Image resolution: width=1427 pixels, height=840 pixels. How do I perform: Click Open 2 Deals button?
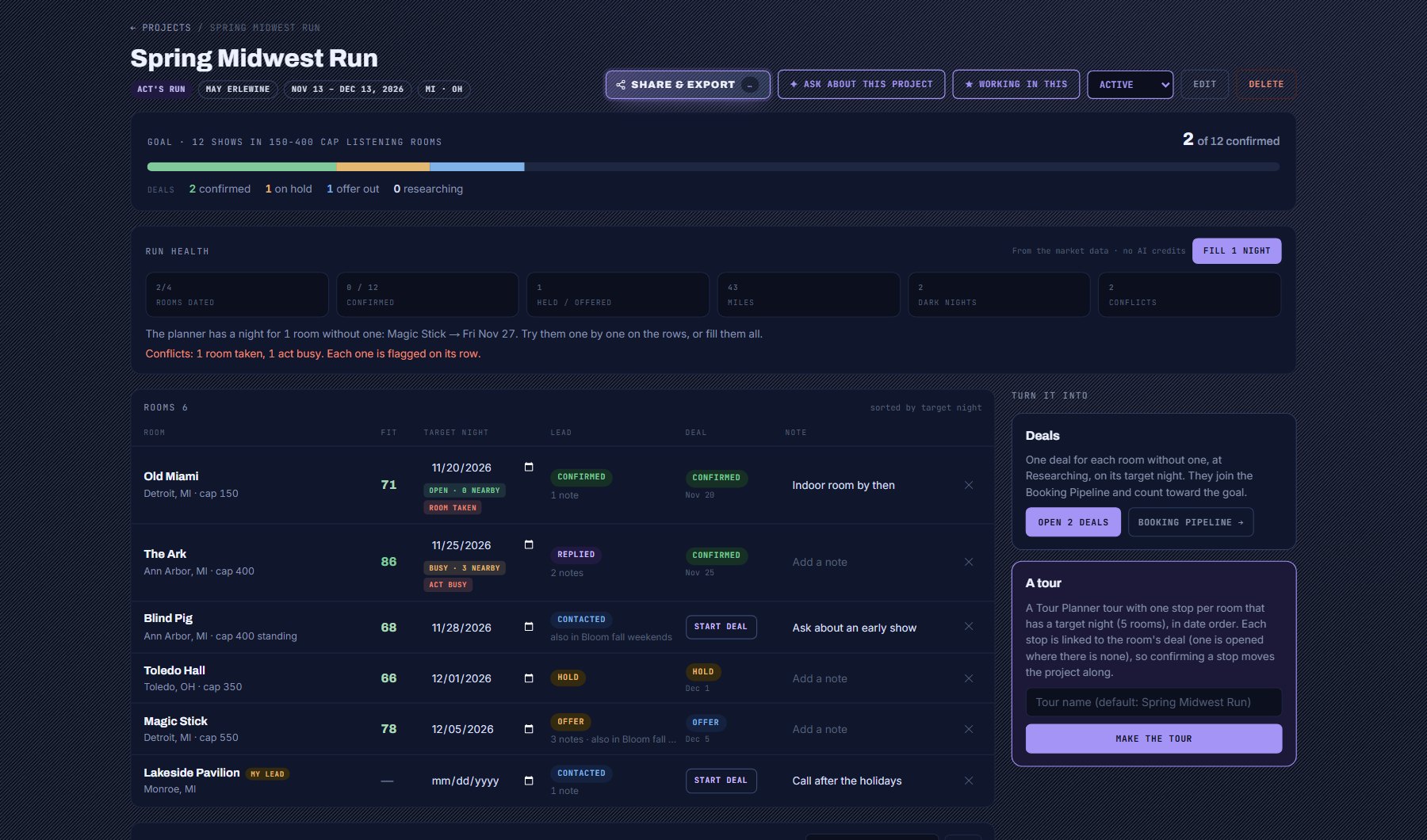1073,522
